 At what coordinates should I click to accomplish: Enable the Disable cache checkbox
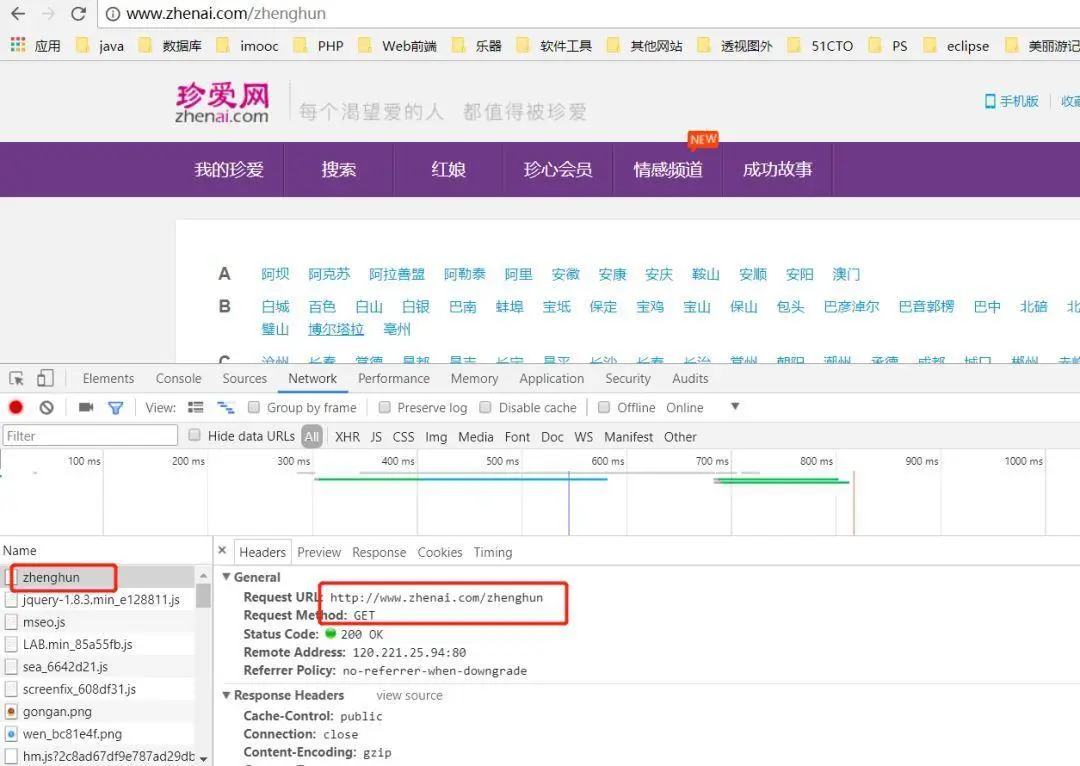pos(485,407)
